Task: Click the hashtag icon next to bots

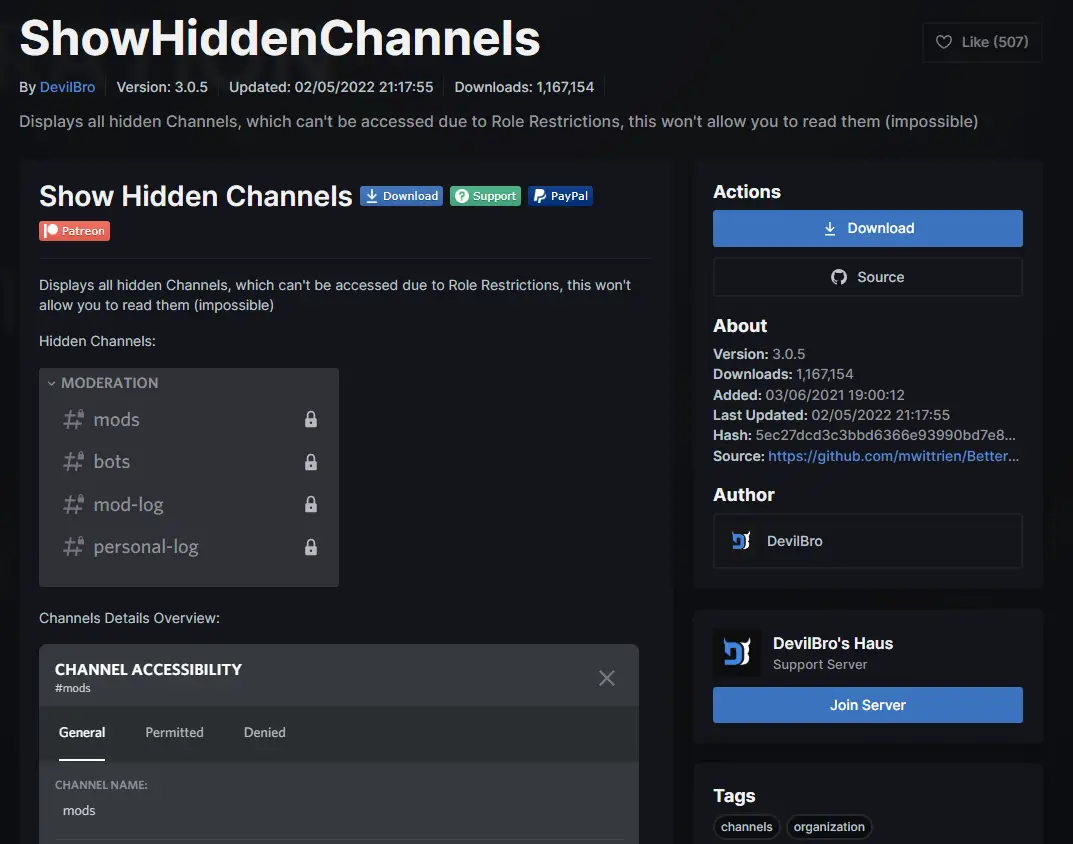Action: pos(73,462)
